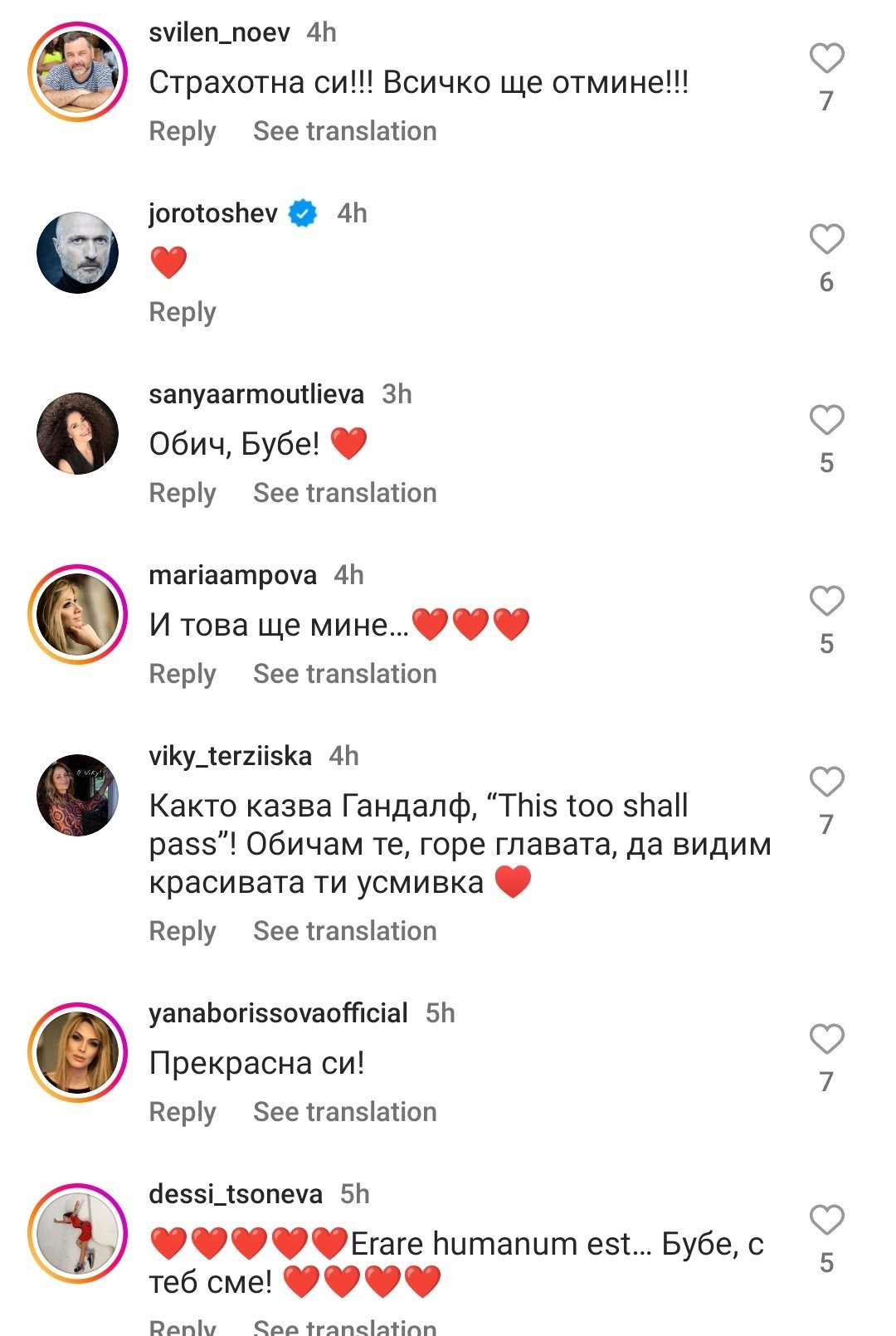
Task: Like svilen_noev's comment with the heart
Action: (826, 59)
